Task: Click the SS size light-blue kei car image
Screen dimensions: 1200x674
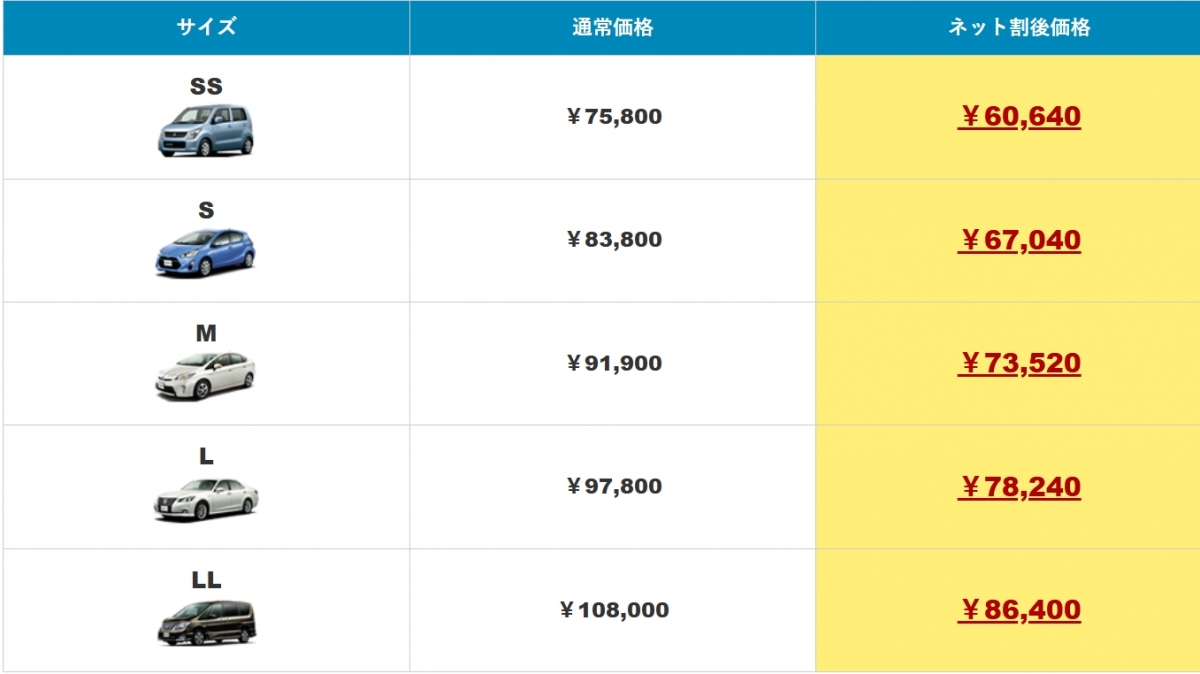Action: 205,131
